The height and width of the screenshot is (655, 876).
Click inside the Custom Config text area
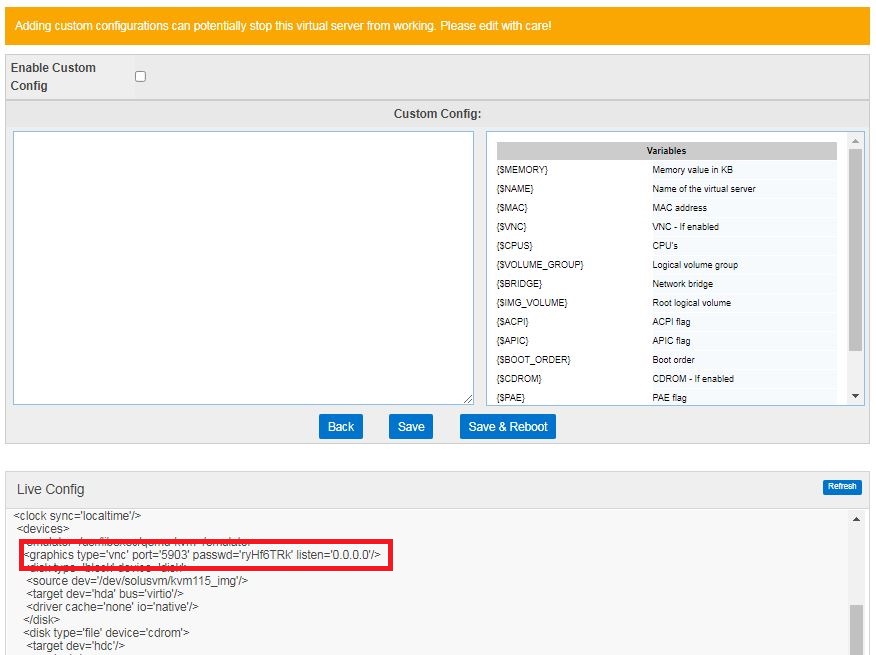tap(243, 267)
